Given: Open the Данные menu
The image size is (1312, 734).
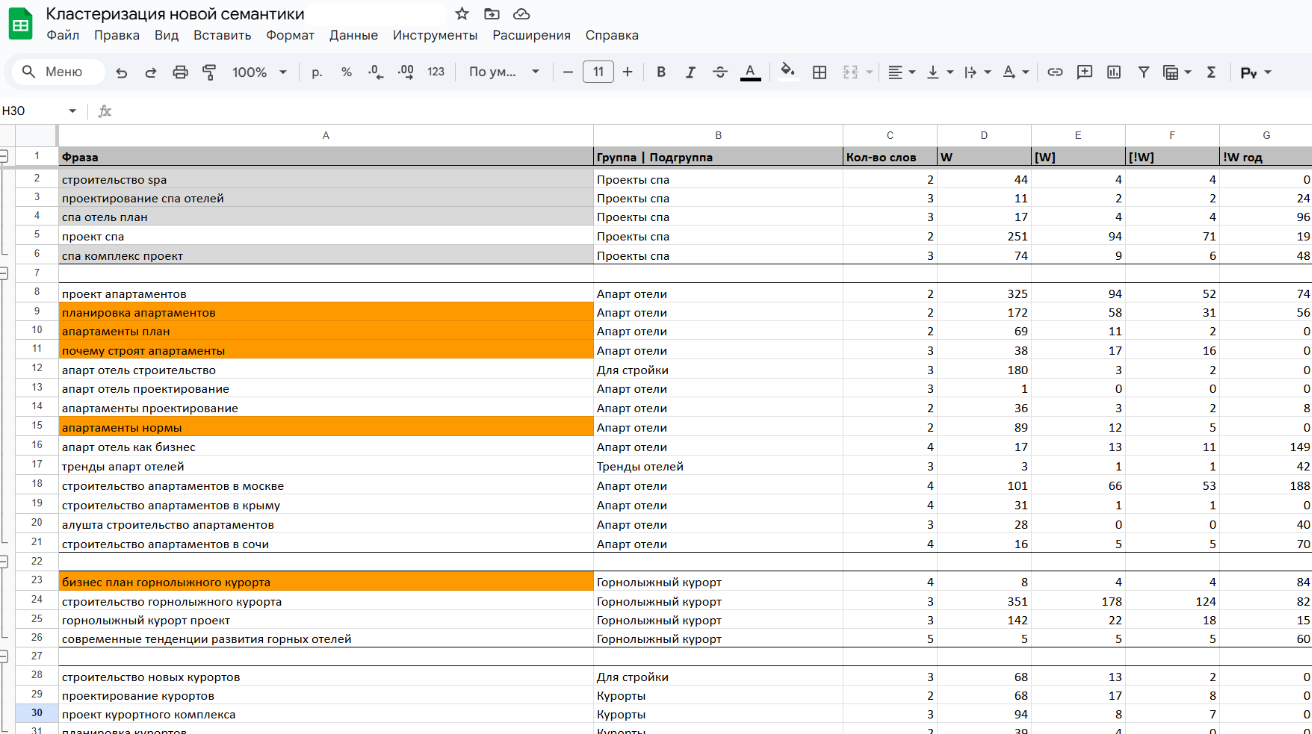Looking at the screenshot, I should [353, 35].
